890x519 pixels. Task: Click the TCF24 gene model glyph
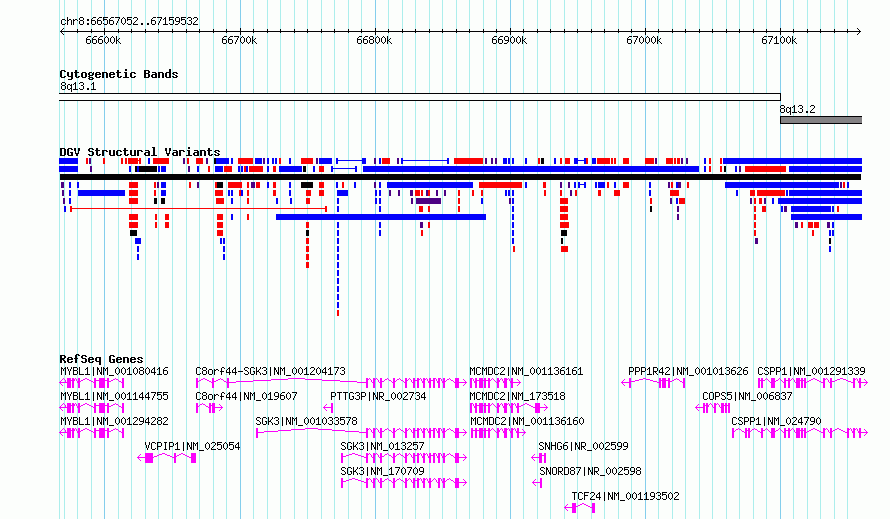click(x=580, y=508)
